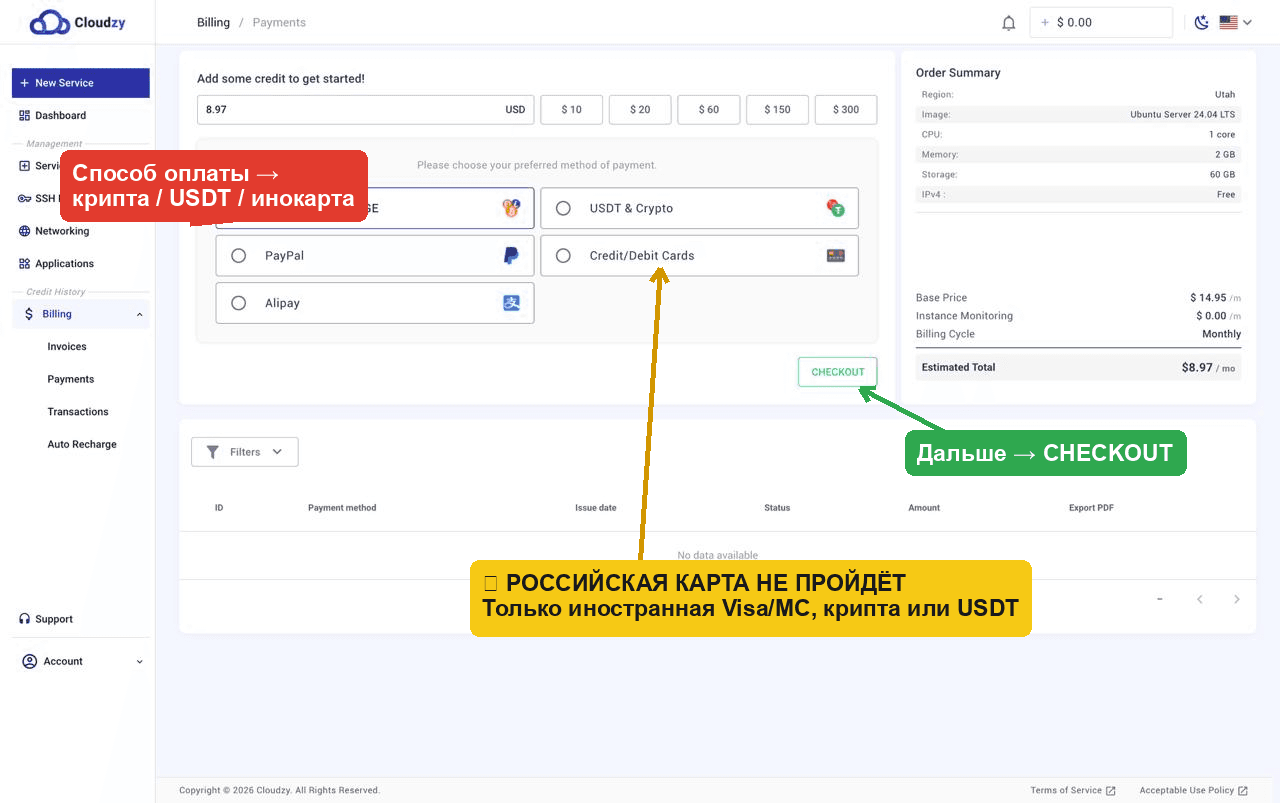Screen dimensions: 1280x803
Task: Open the Acceptable Use Policy link
Action: 1194,790
